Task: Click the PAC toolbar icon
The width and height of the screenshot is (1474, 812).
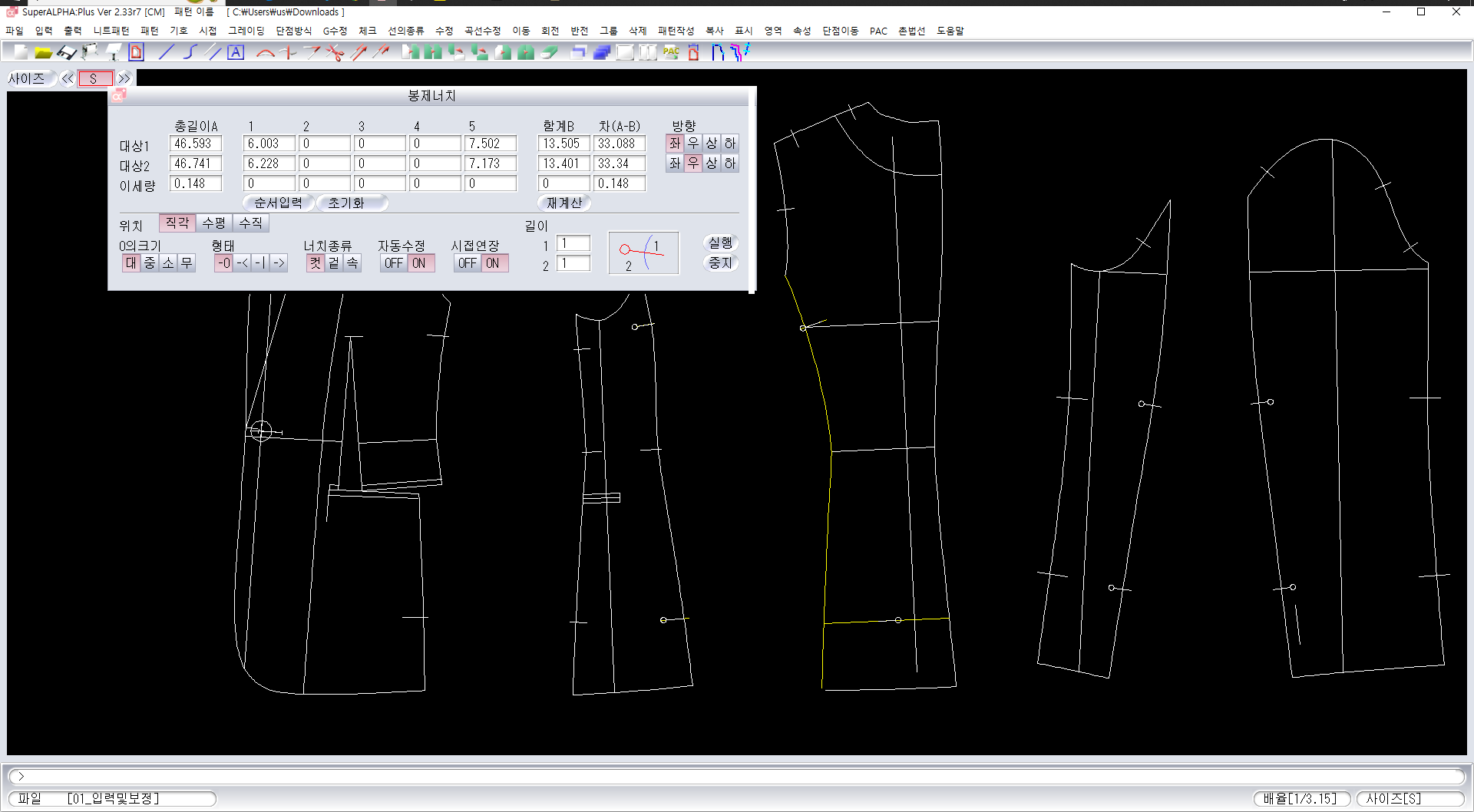Action: click(x=671, y=52)
